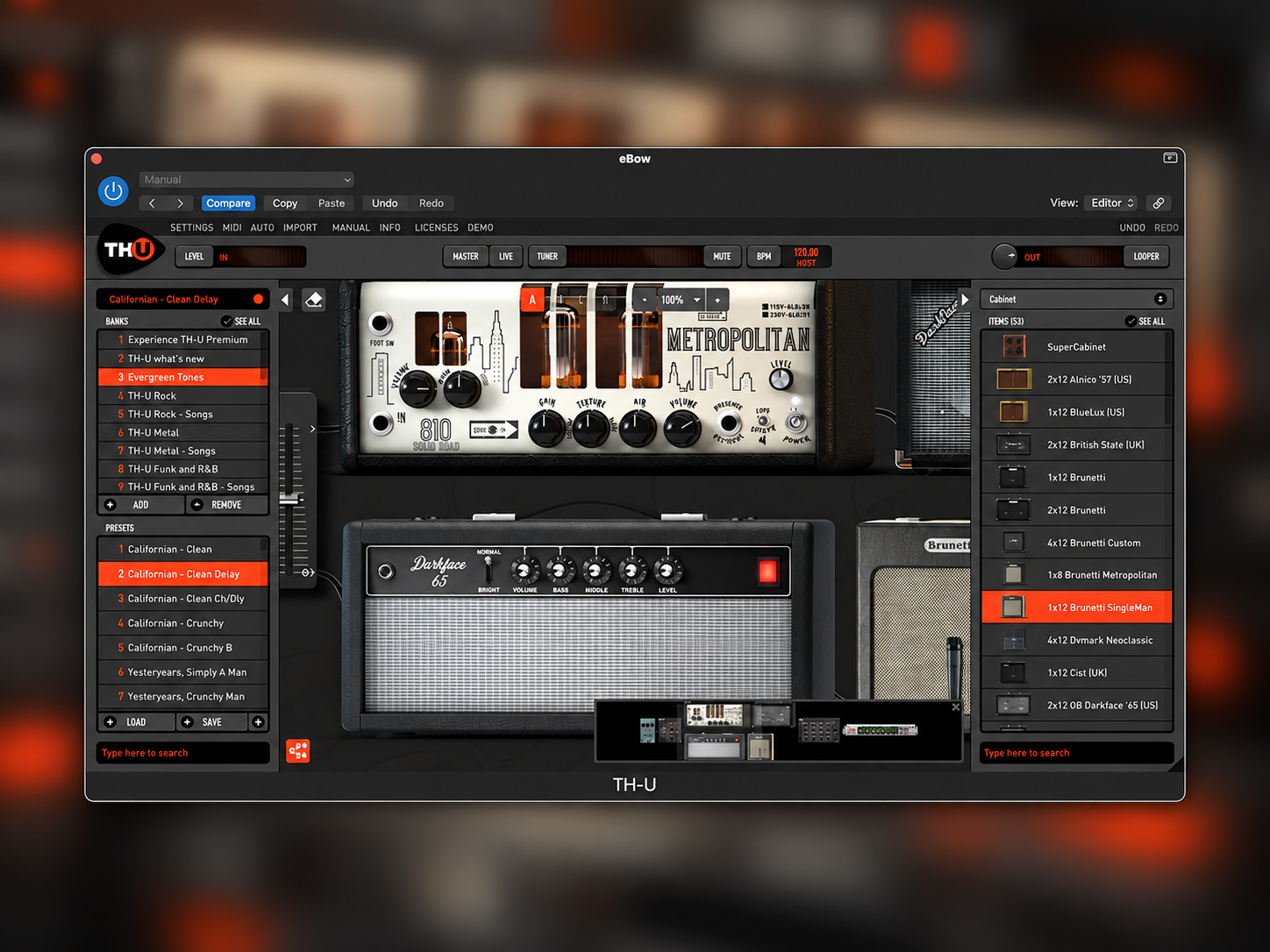The width and height of the screenshot is (1270, 952).
Task: Click the 1x12 Cist cabinet icon
Action: [1014, 673]
